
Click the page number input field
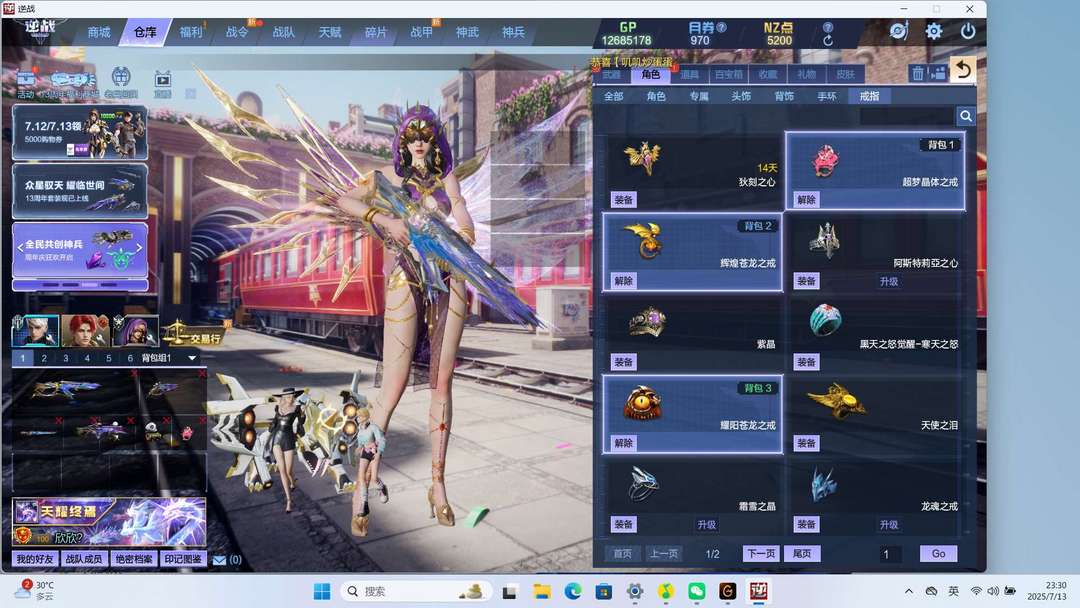coord(889,554)
